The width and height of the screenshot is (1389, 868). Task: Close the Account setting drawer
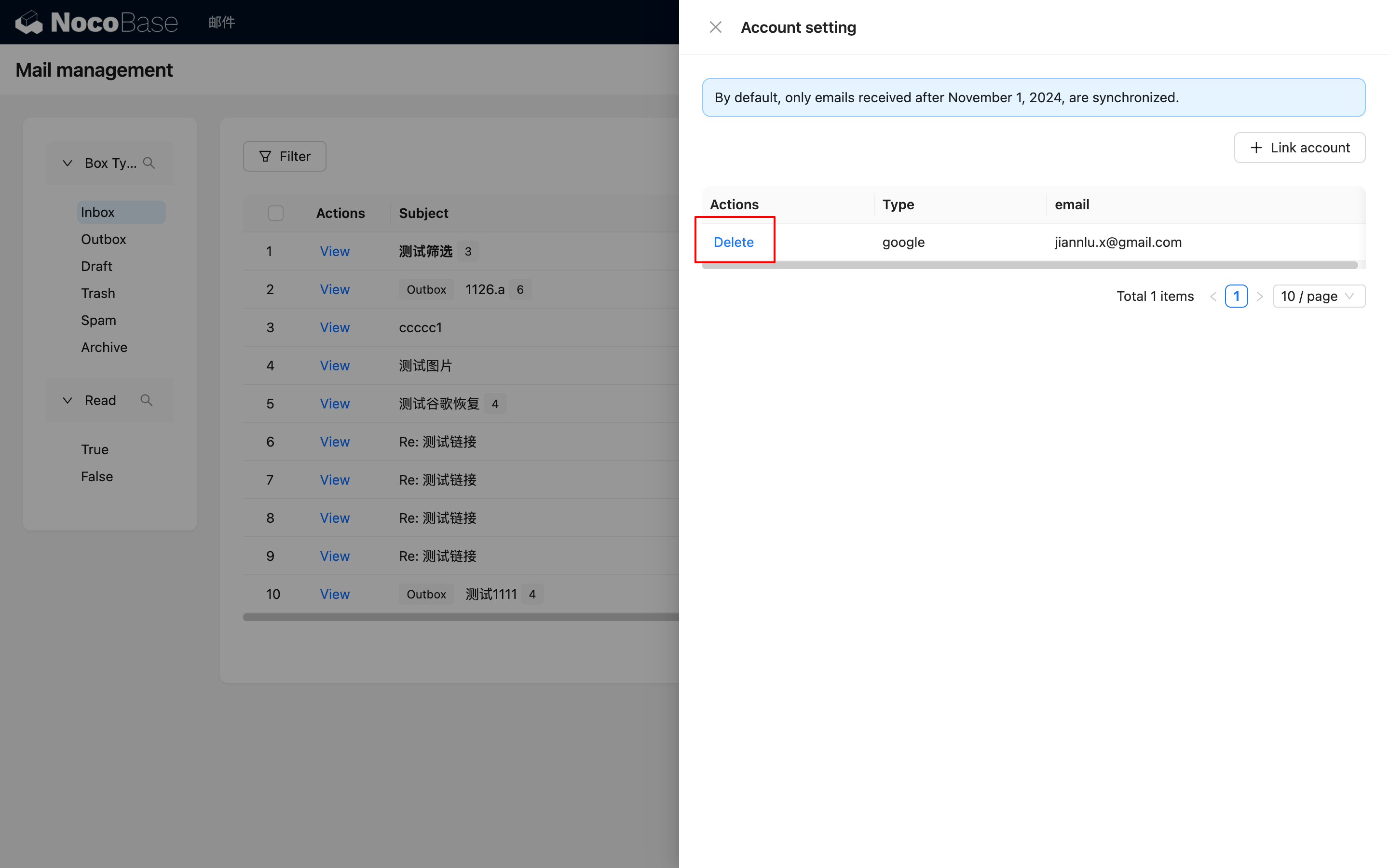tap(715, 27)
